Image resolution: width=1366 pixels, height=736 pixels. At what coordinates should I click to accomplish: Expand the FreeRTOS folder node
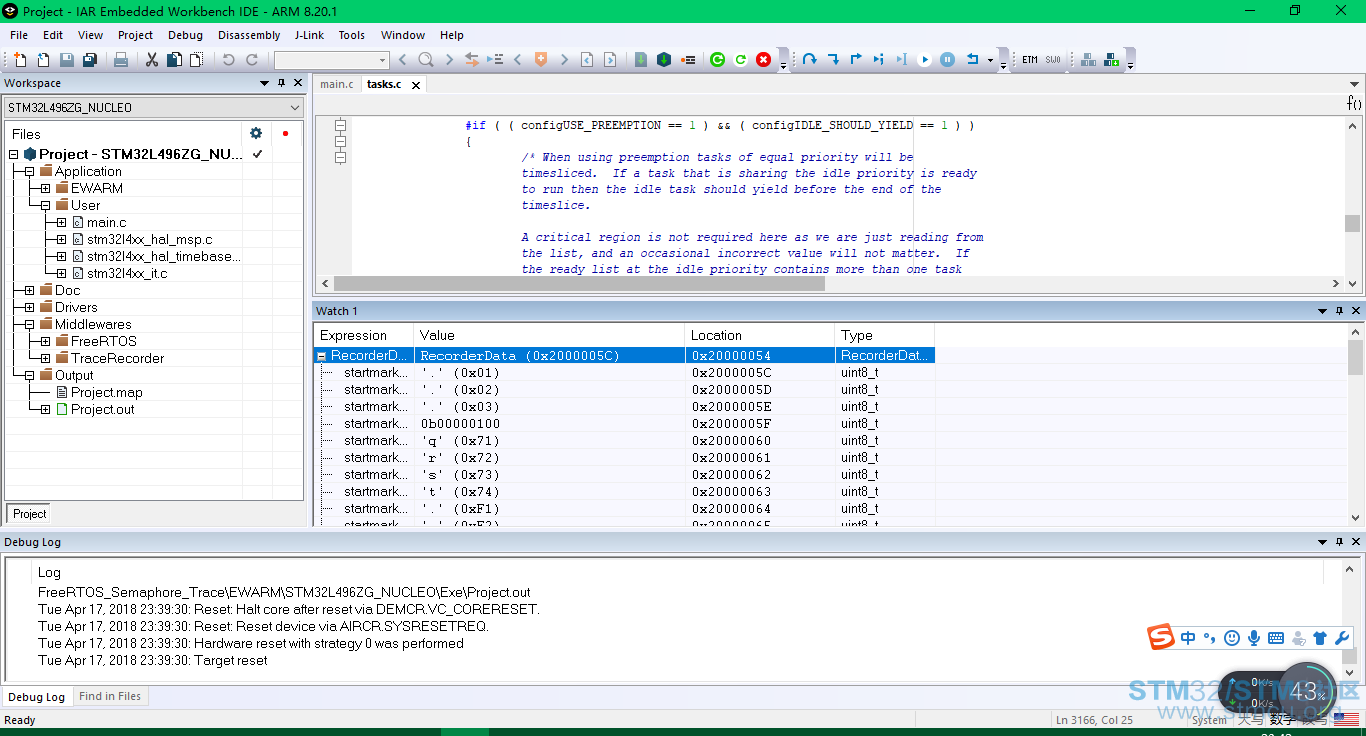click(45, 341)
